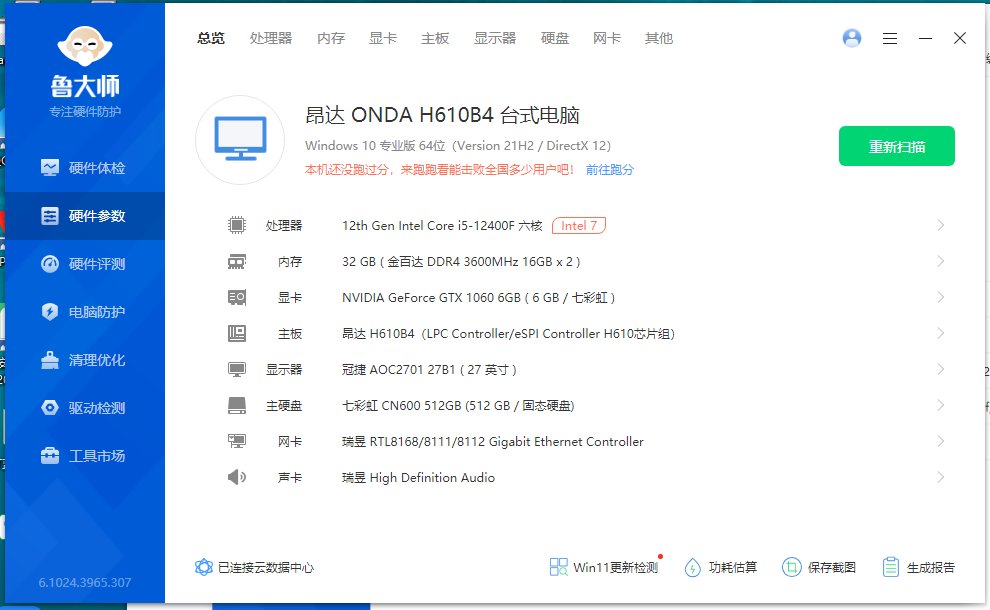
Task: Expand the 声卡 row chevron
Action: point(941,477)
